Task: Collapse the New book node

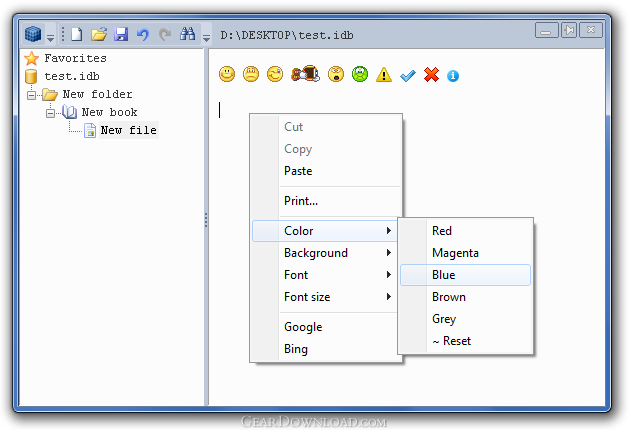Action: (x=50, y=113)
